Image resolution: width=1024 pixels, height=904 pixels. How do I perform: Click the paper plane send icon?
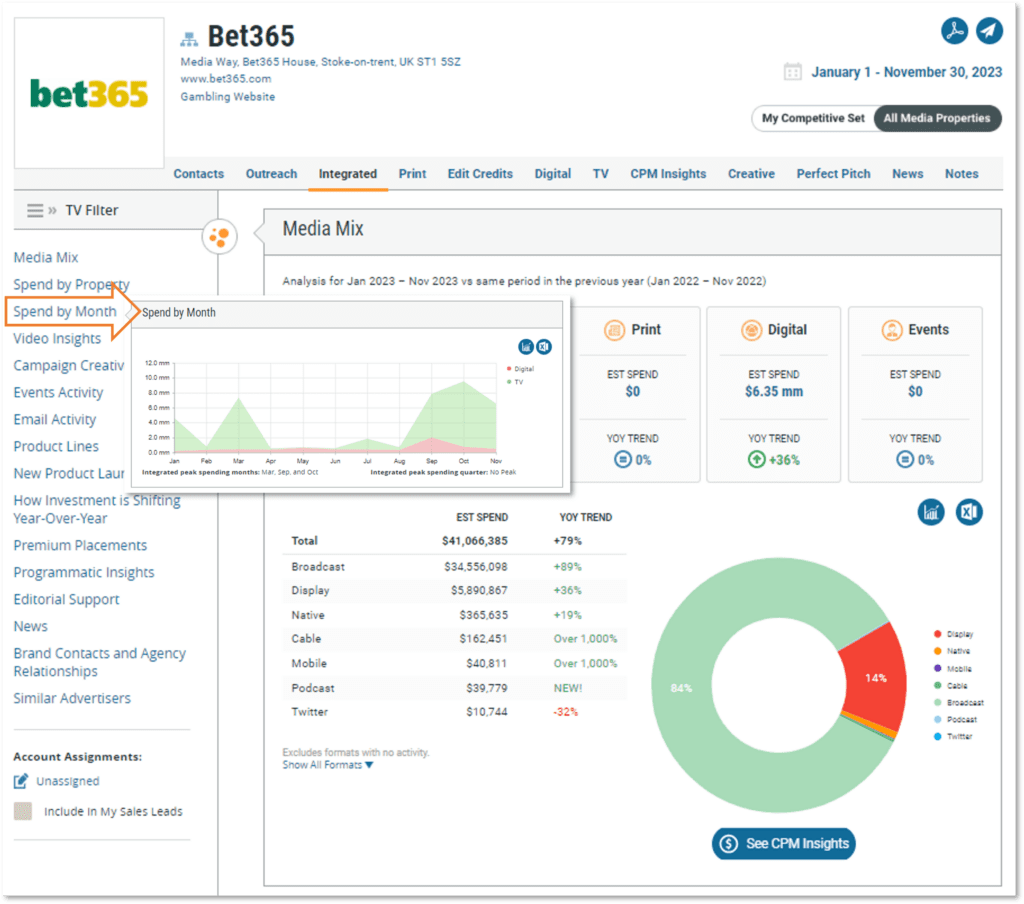(989, 31)
